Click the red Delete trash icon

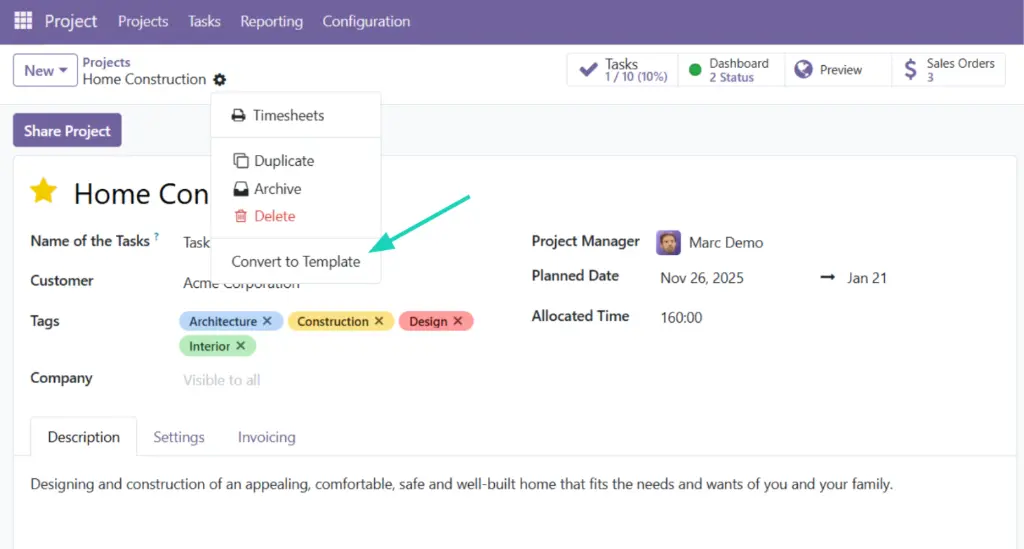240,216
